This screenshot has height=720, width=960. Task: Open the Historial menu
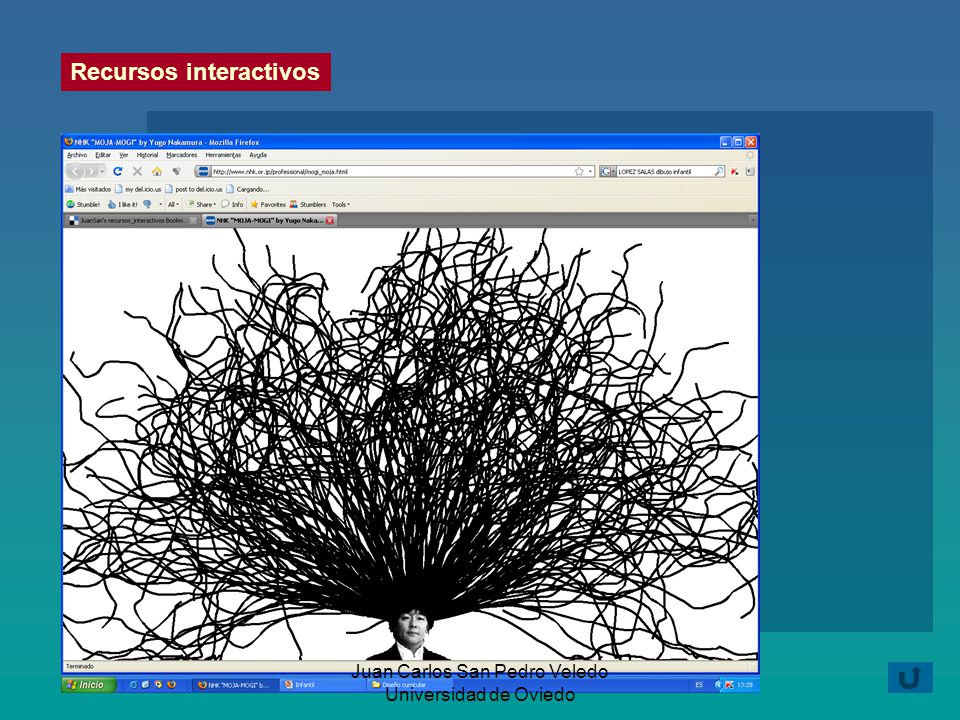(x=147, y=155)
